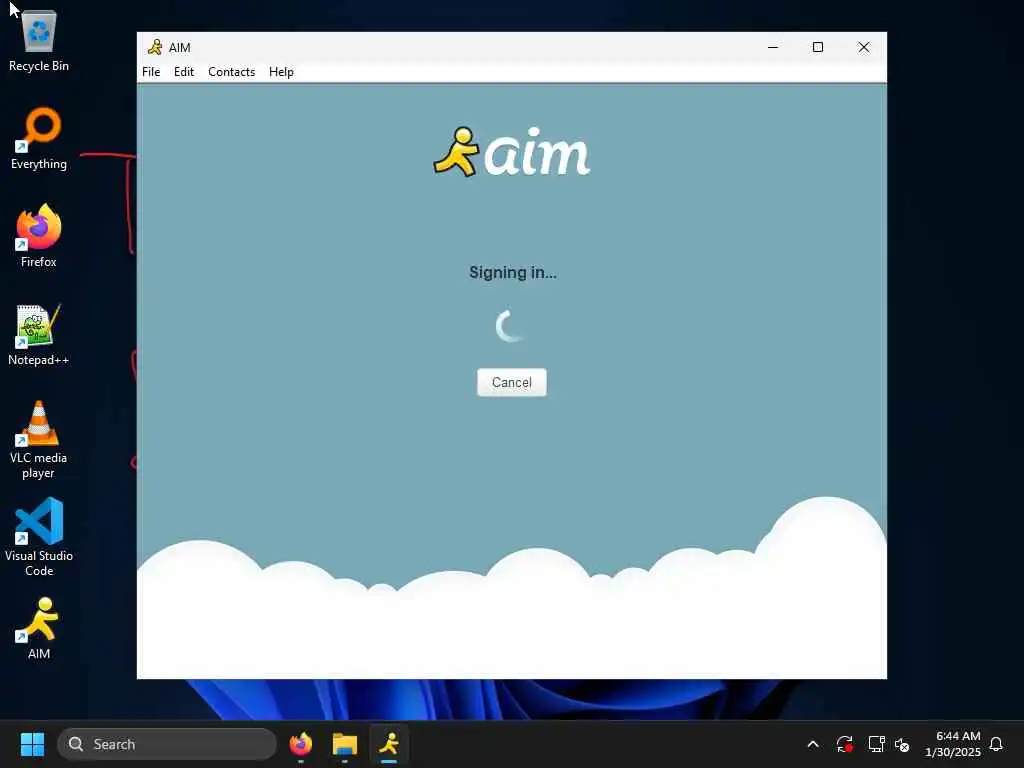
Task: Click the aim logo in the window
Action: [x=511, y=152]
